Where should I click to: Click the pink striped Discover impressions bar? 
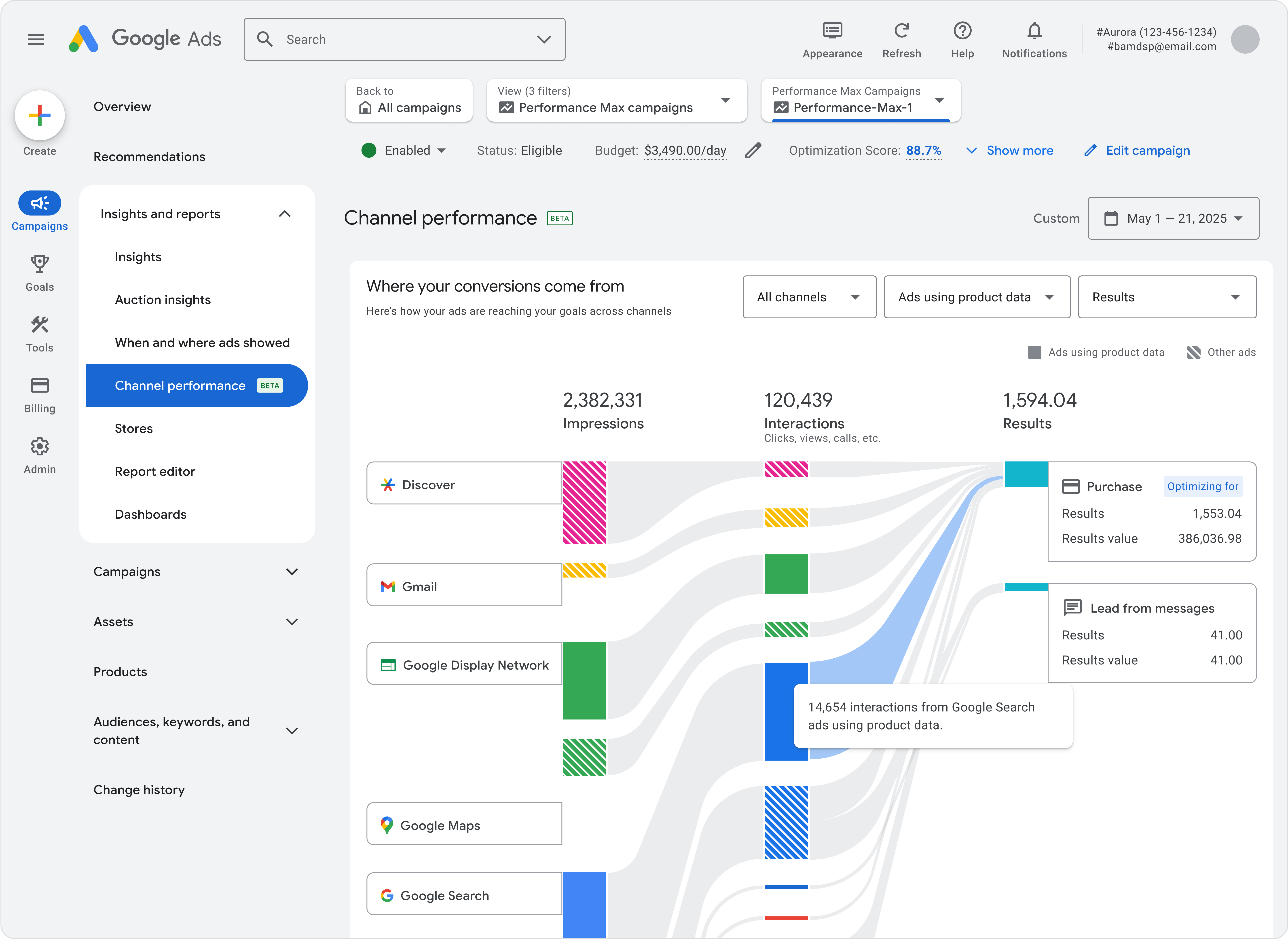584,502
